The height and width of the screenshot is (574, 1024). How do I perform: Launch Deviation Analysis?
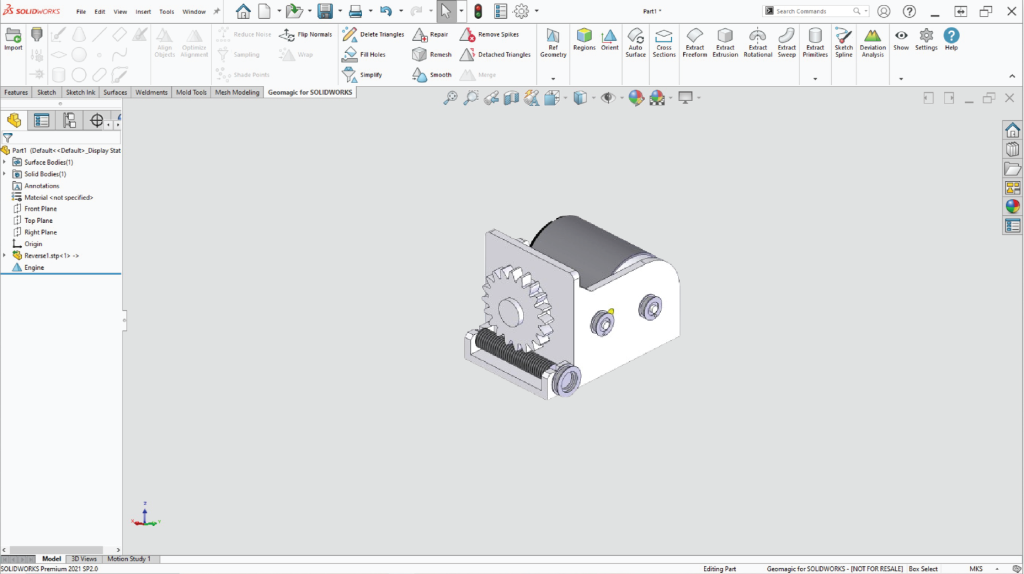(x=872, y=40)
